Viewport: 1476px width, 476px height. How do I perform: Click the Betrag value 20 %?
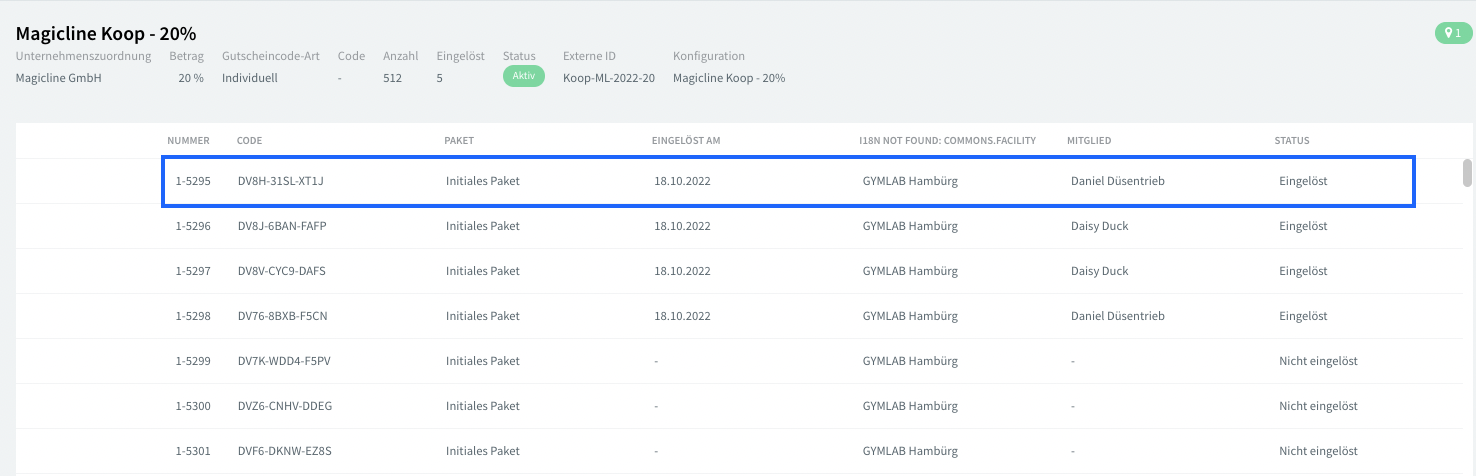coord(191,78)
